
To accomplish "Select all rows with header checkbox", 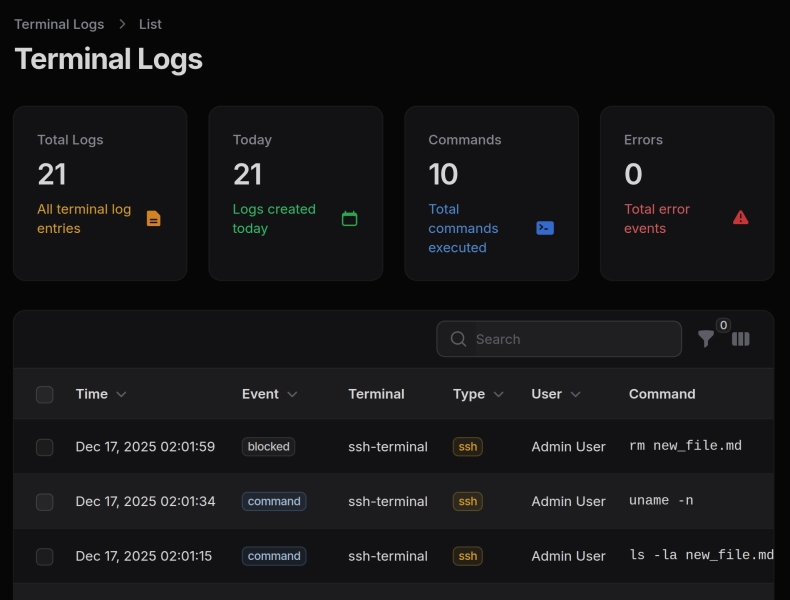I will pos(45,394).
